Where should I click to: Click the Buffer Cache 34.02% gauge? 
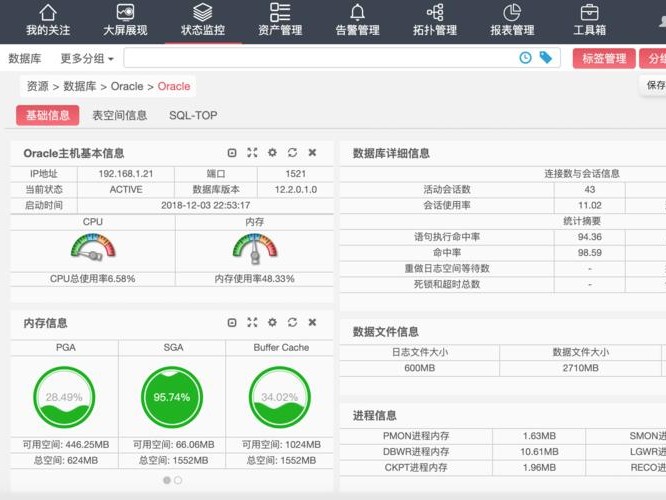(280, 397)
